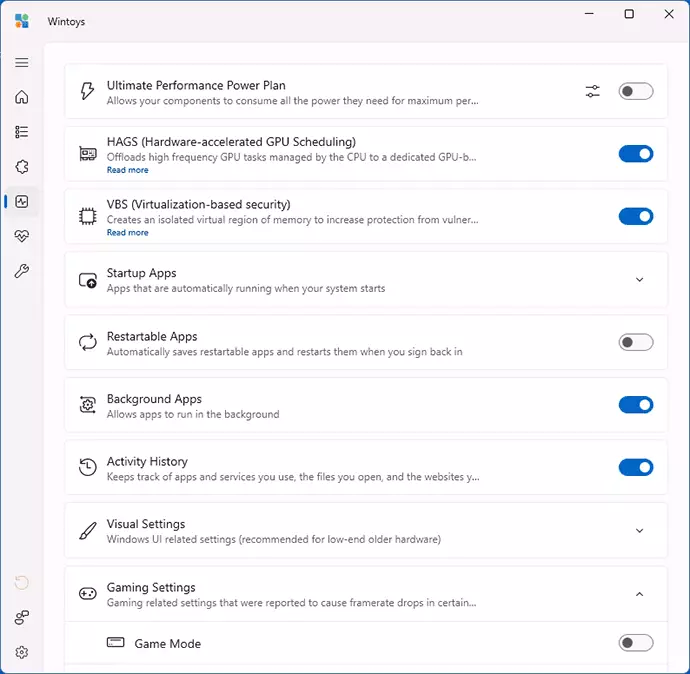This screenshot has width=690, height=674.
Task: Click Read more link under VBS
Action: tap(127, 233)
